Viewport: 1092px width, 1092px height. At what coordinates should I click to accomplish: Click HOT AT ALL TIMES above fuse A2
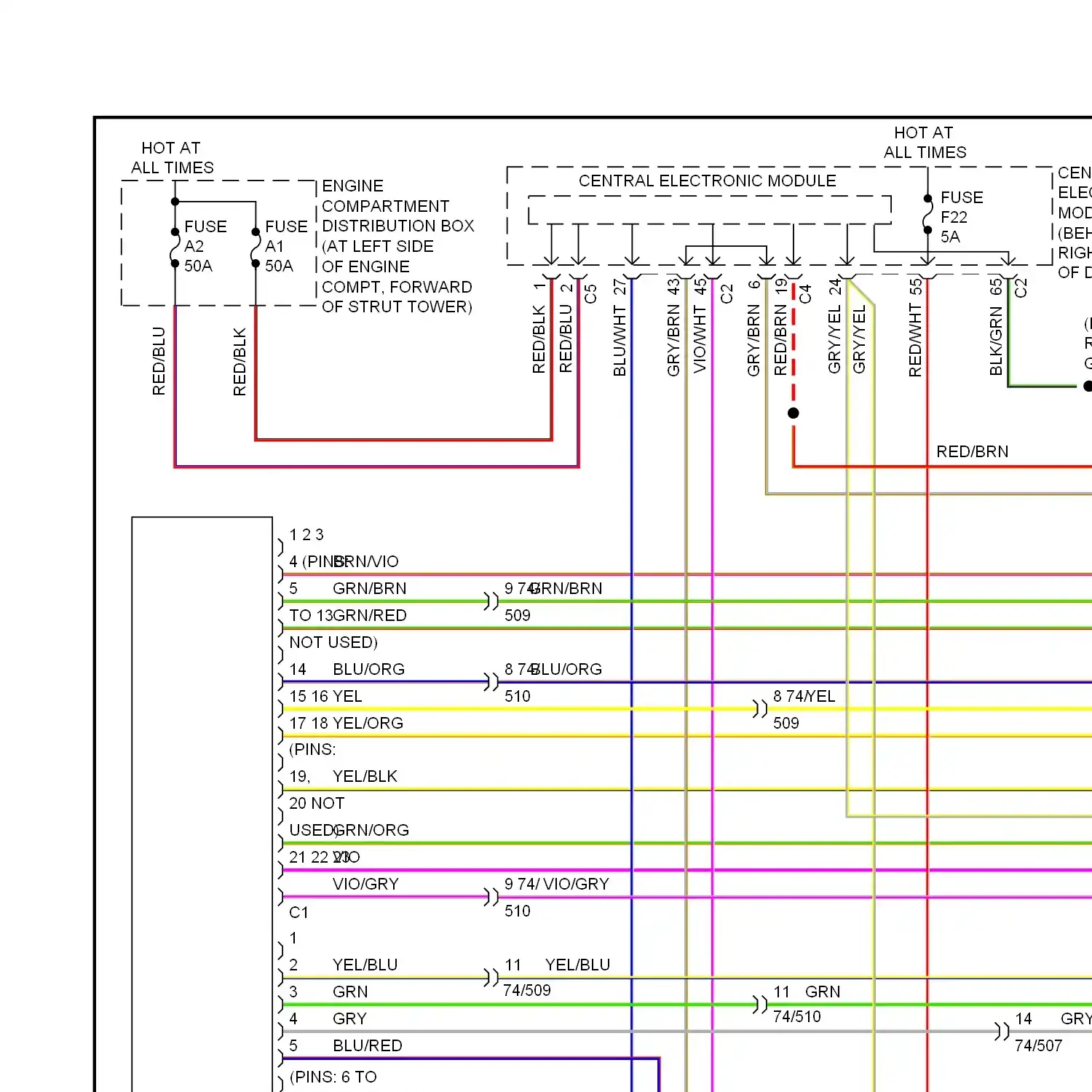coord(173,158)
